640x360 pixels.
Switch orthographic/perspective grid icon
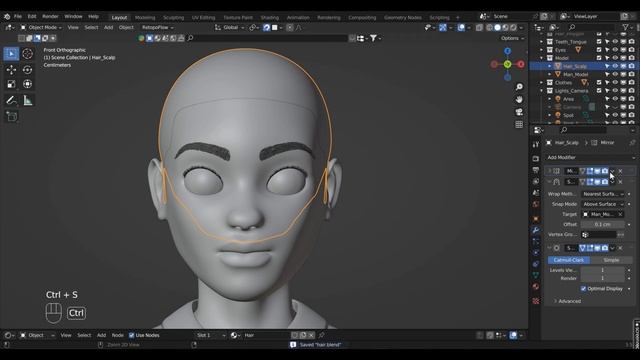tap(519, 124)
